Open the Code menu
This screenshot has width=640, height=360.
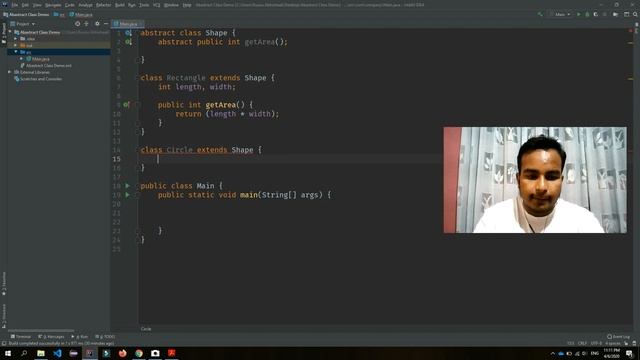[70, 5]
